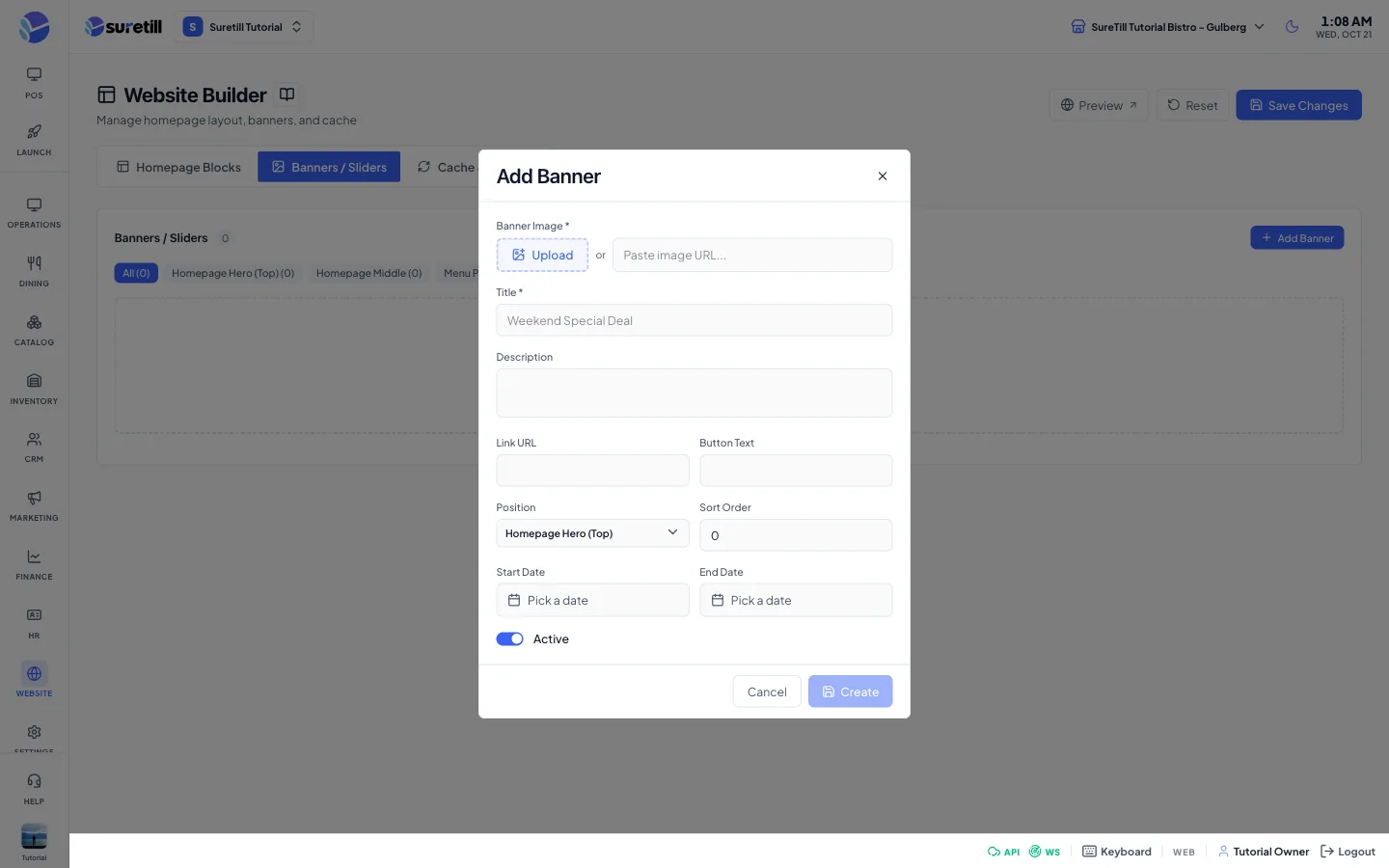1389x868 pixels.
Task: Focus the Sort Order field
Action: pyautogui.click(x=796, y=535)
